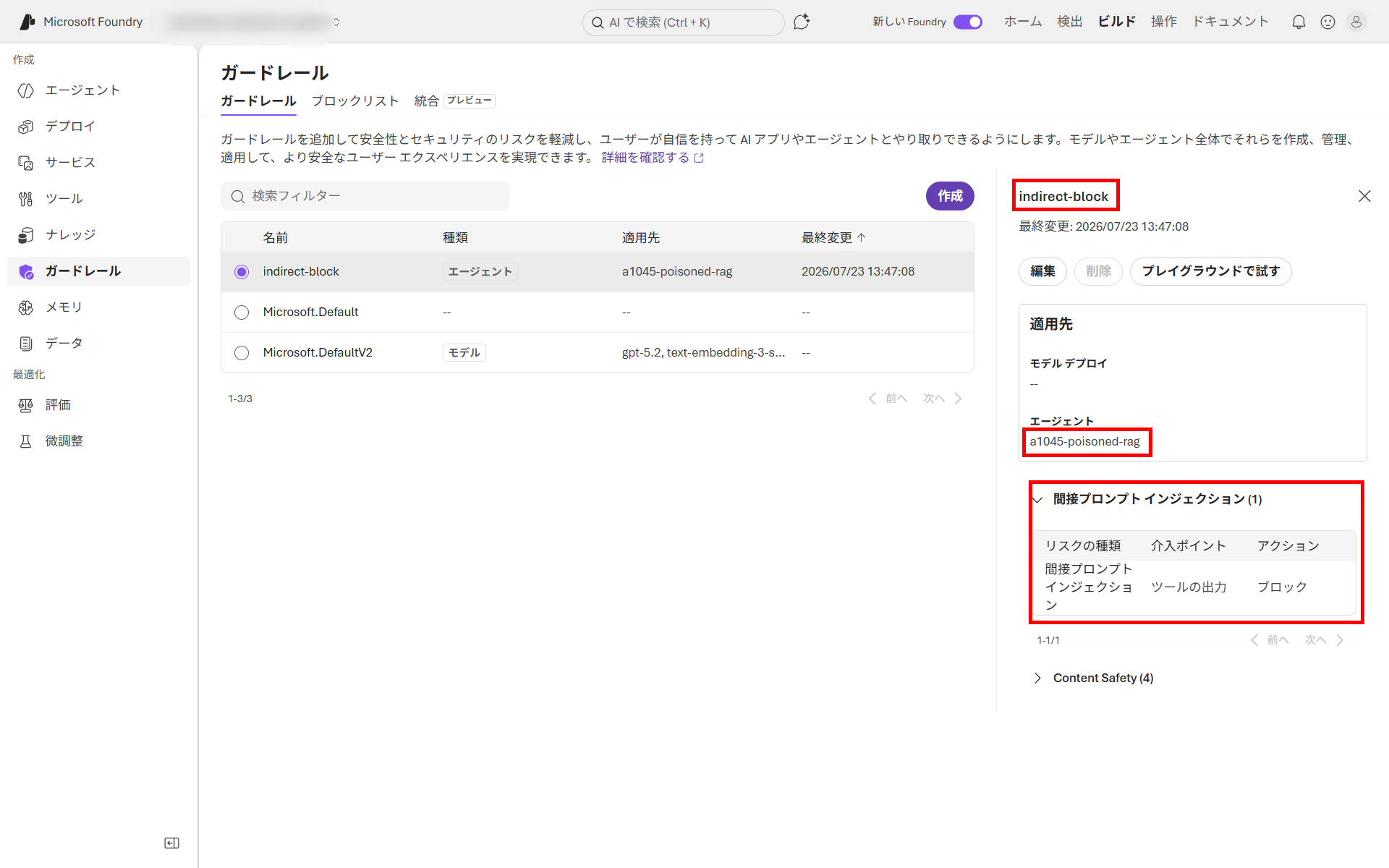1389x868 pixels.
Task: Click the a1045-poisoned-rag agent link in details
Action: click(x=1084, y=441)
